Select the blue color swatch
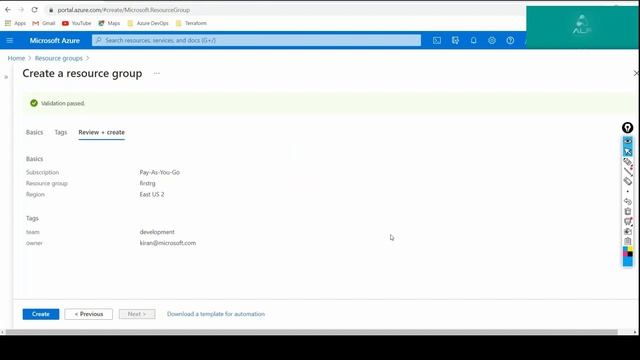 [628, 261]
